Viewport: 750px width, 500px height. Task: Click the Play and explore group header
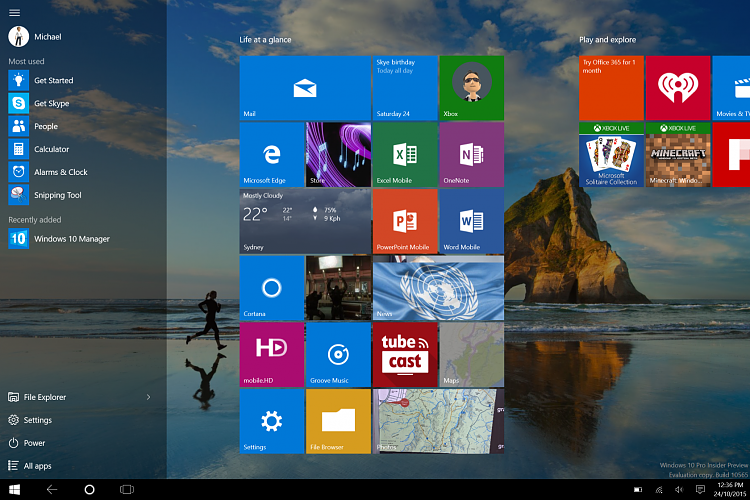tap(607, 40)
